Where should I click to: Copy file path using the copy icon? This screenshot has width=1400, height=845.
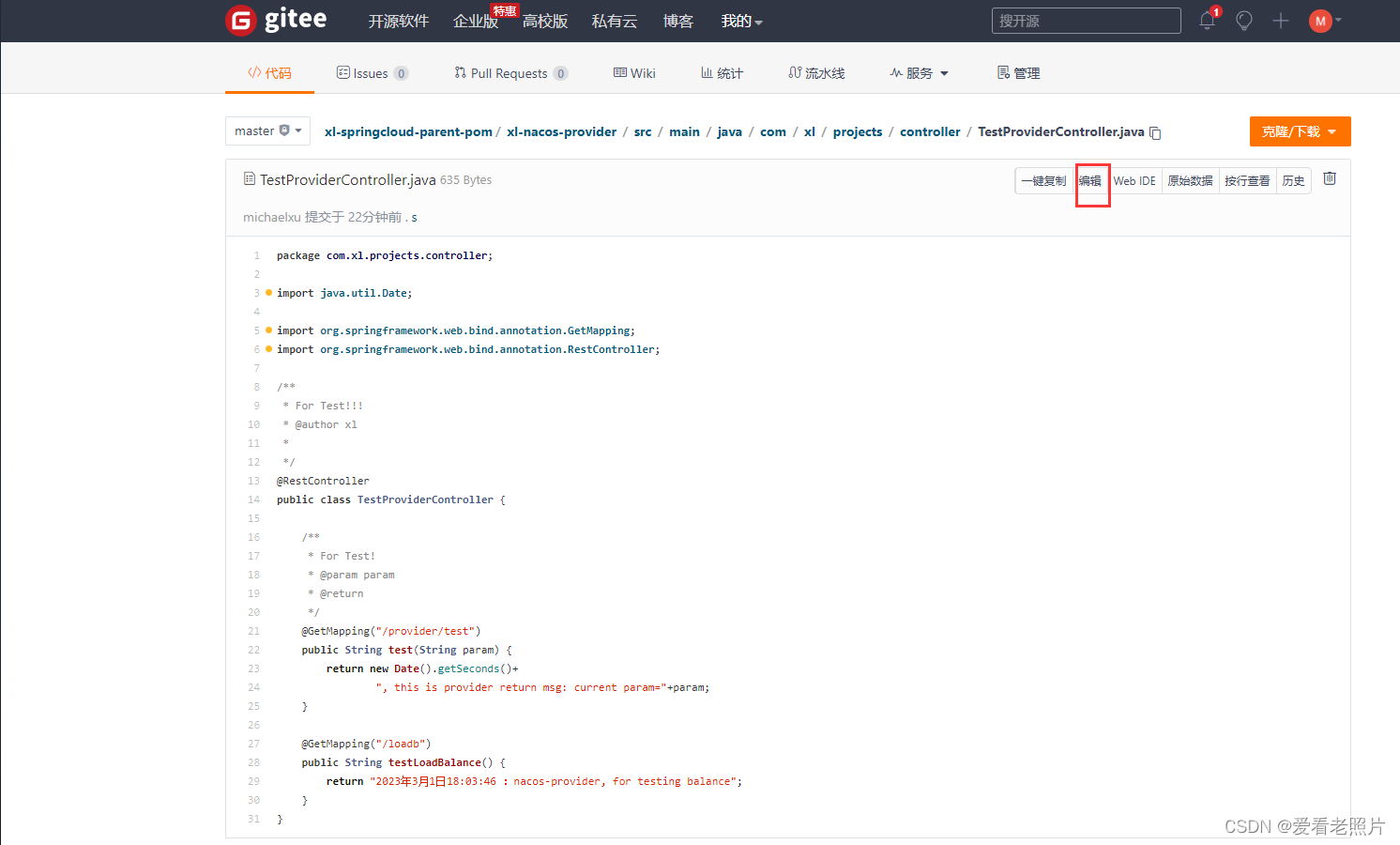pyautogui.click(x=1156, y=133)
